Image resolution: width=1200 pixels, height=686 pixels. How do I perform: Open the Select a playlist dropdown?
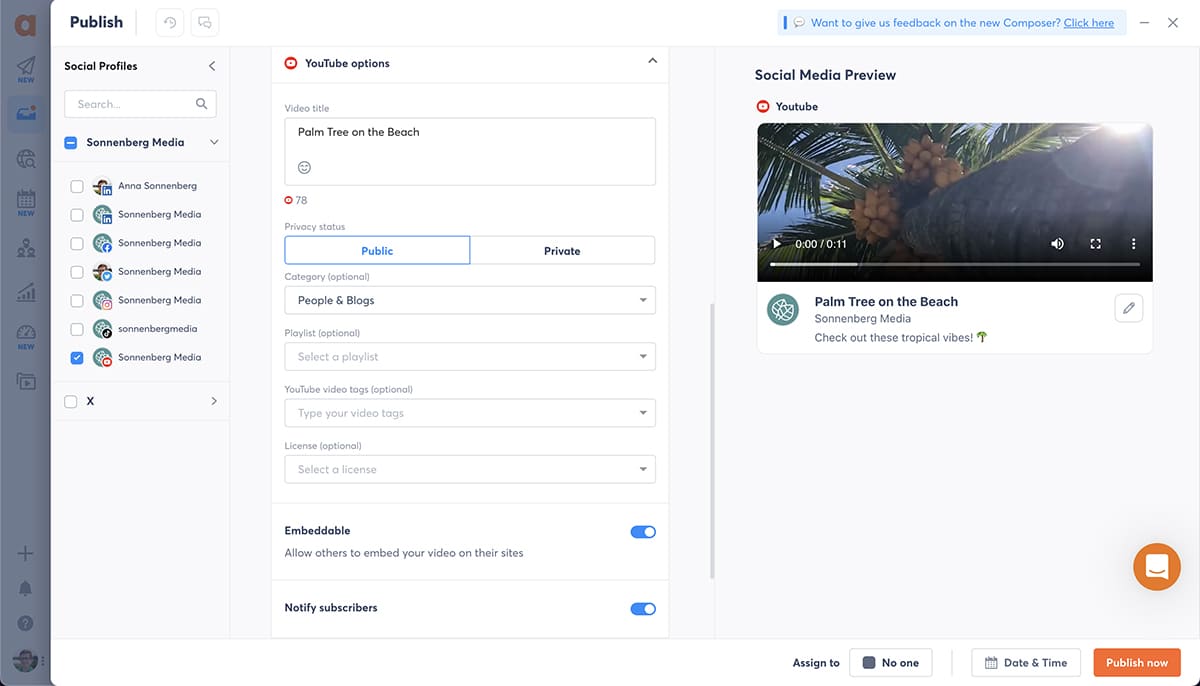coord(470,356)
